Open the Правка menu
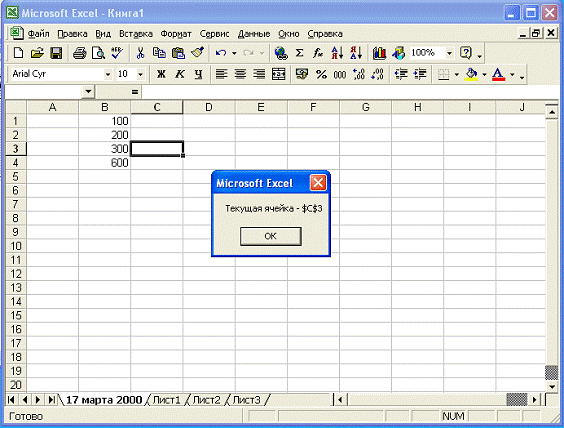564x428 pixels. pyautogui.click(x=72, y=34)
